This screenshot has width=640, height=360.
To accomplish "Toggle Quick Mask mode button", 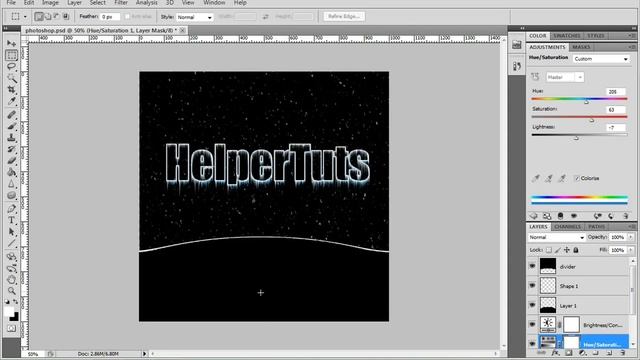I will point(11,328).
